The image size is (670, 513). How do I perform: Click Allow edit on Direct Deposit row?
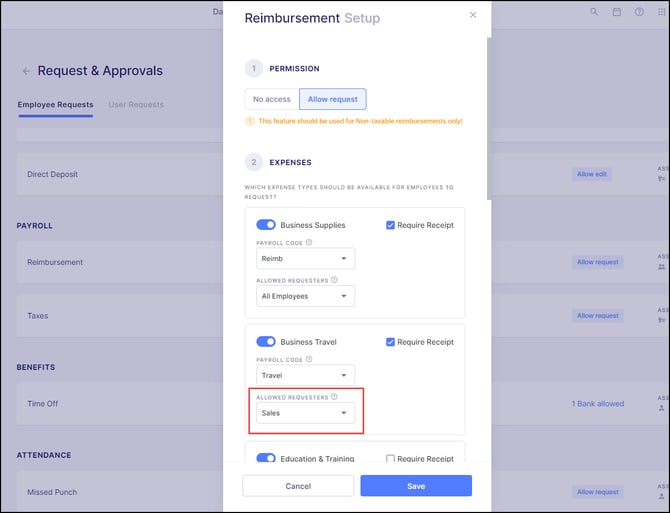(592, 174)
